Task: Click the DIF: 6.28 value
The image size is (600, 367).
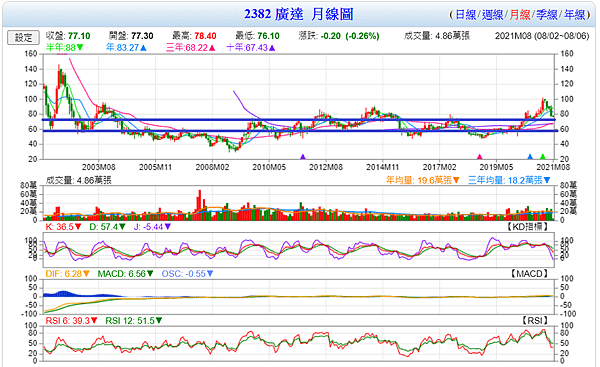Action: 67,274
